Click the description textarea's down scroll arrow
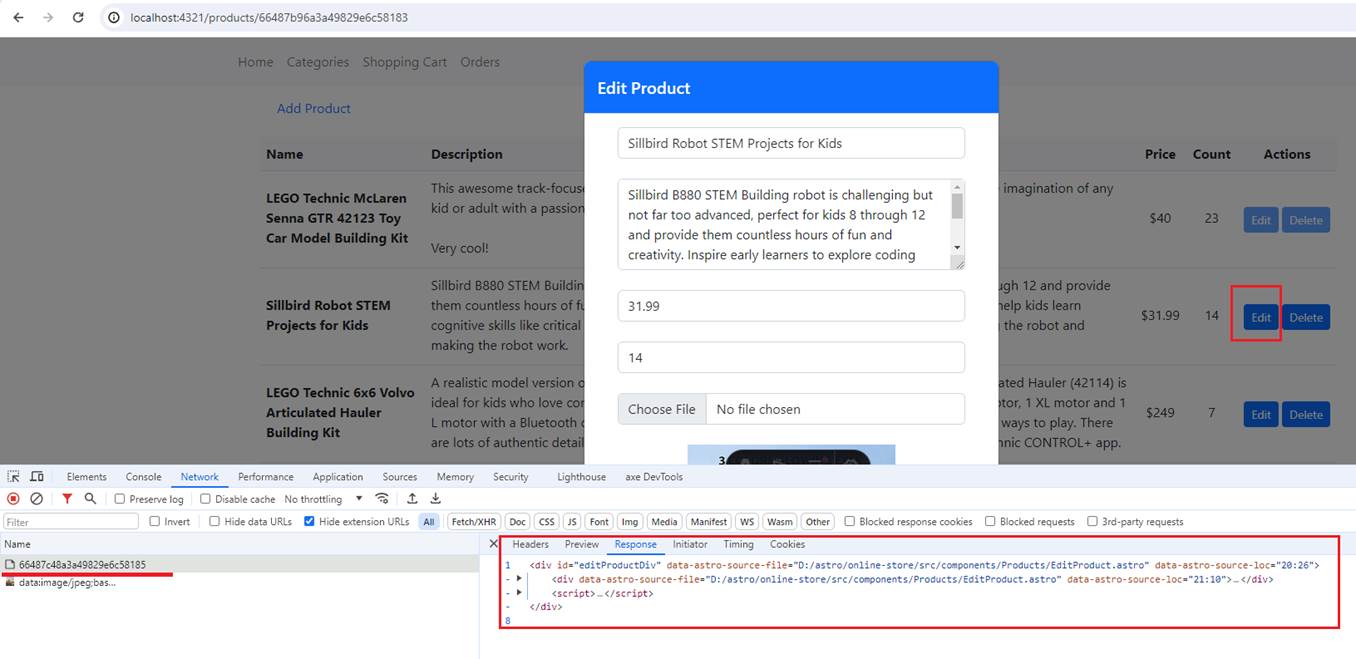Screen dimensions: 1356x659 [957, 247]
